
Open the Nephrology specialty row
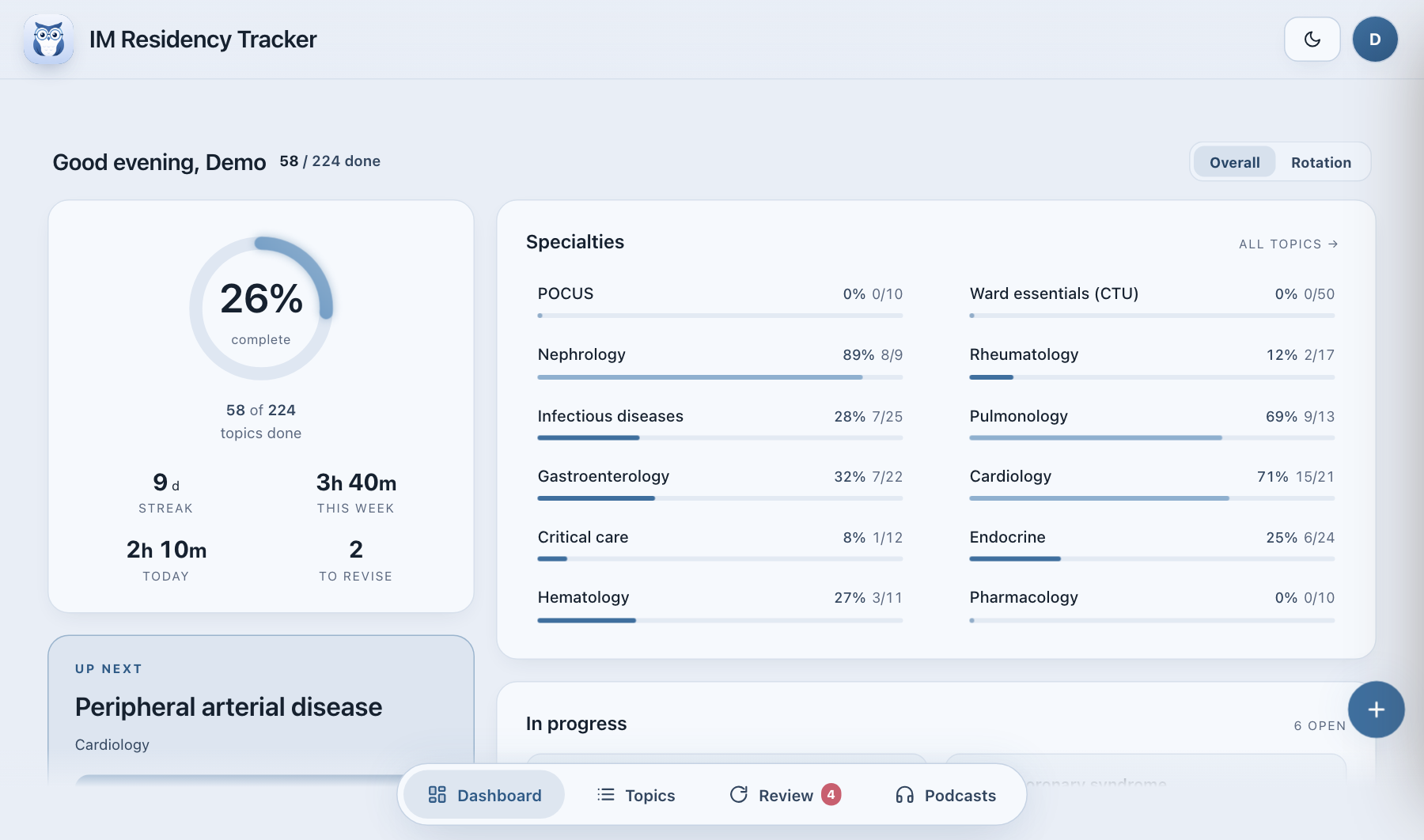click(x=720, y=364)
